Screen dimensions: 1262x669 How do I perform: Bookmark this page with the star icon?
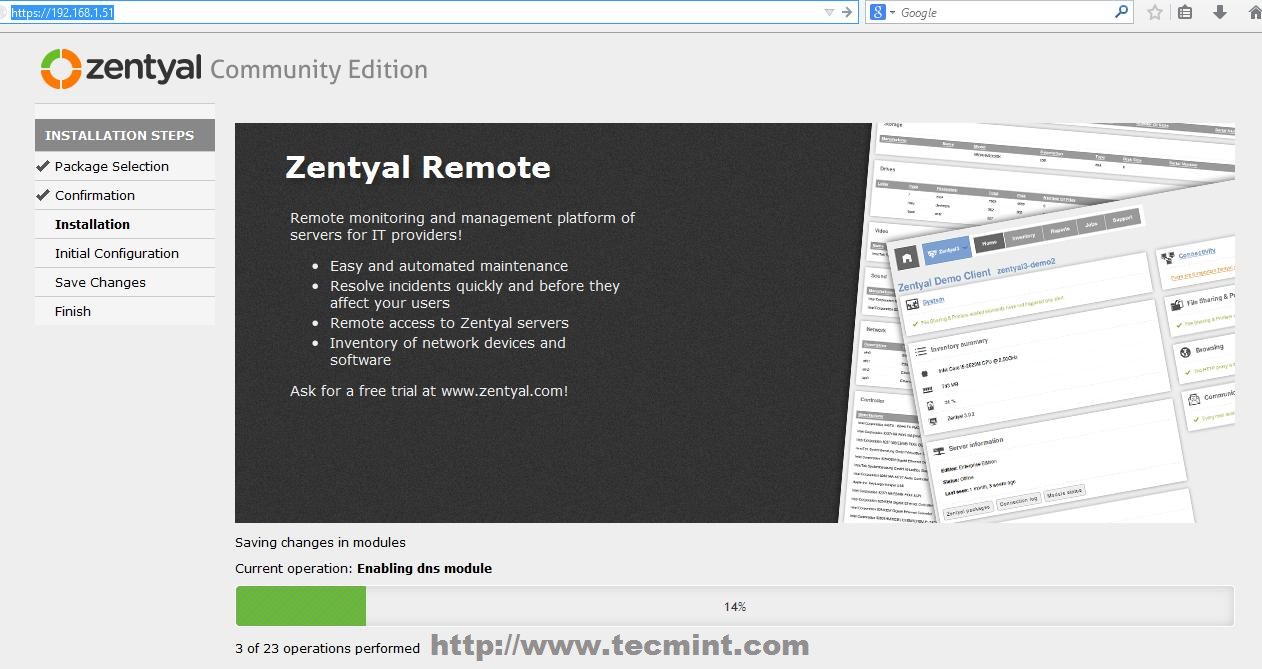click(1155, 12)
